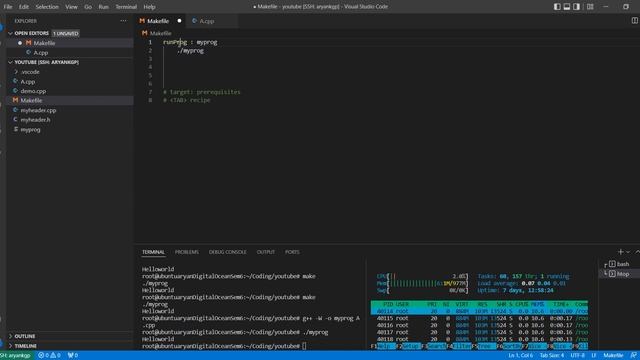Click editor line 2 containing ./myprog
640x360 pixels.
pyautogui.click(x=190, y=51)
